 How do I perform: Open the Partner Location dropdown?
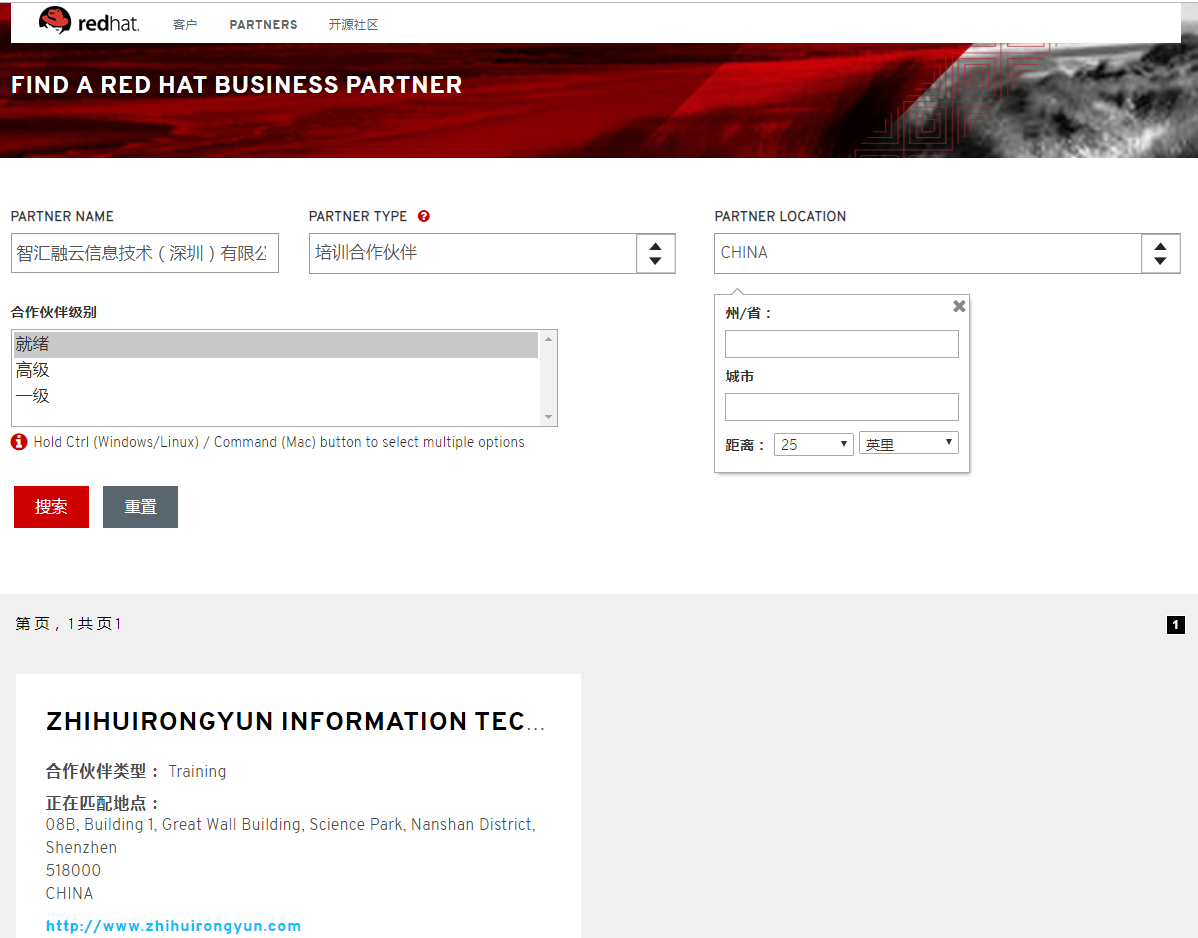(x=947, y=253)
